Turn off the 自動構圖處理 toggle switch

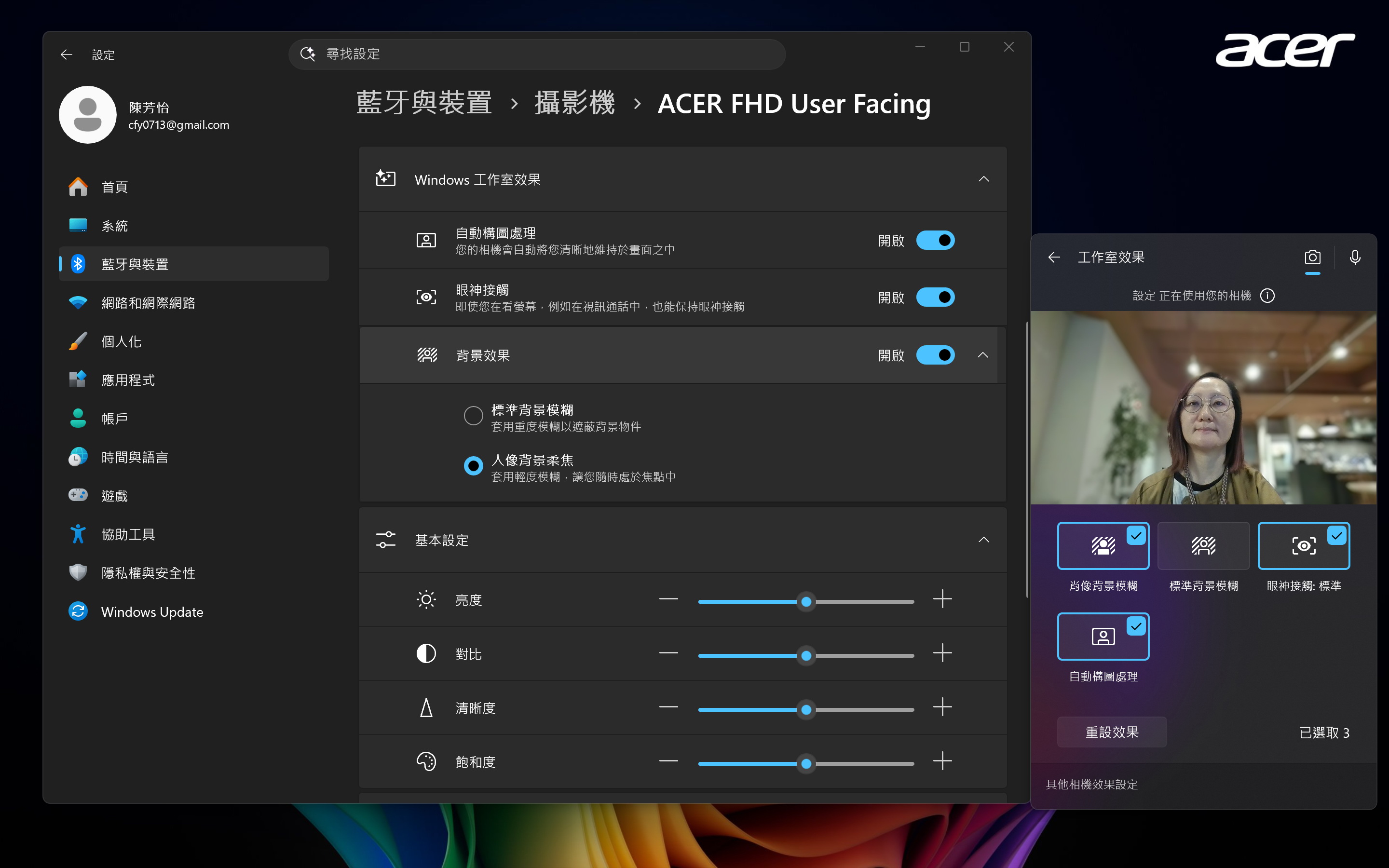pyautogui.click(x=935, y=241)
